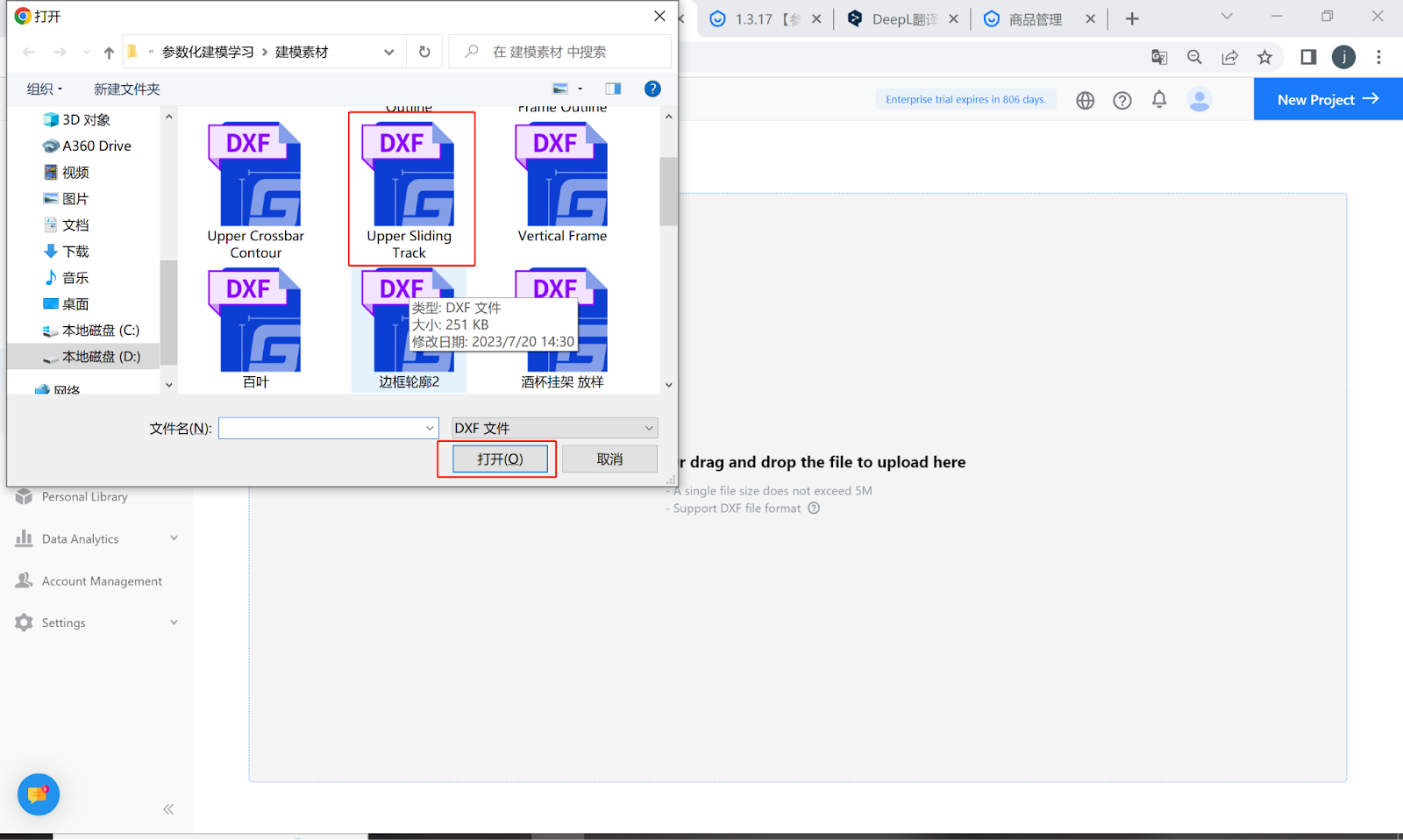This screenshot has width=1403, height=840.
Task: Open a new browser tab
Action: tap(1132, 18)
